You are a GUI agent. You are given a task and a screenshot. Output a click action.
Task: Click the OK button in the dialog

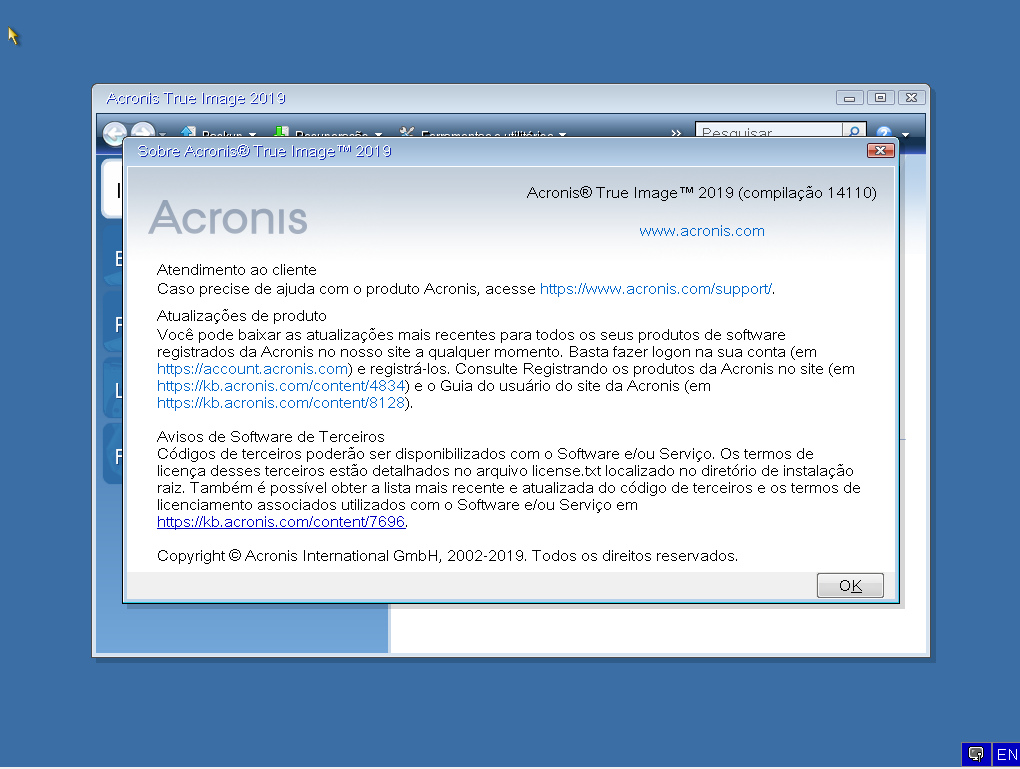point(850,586)
